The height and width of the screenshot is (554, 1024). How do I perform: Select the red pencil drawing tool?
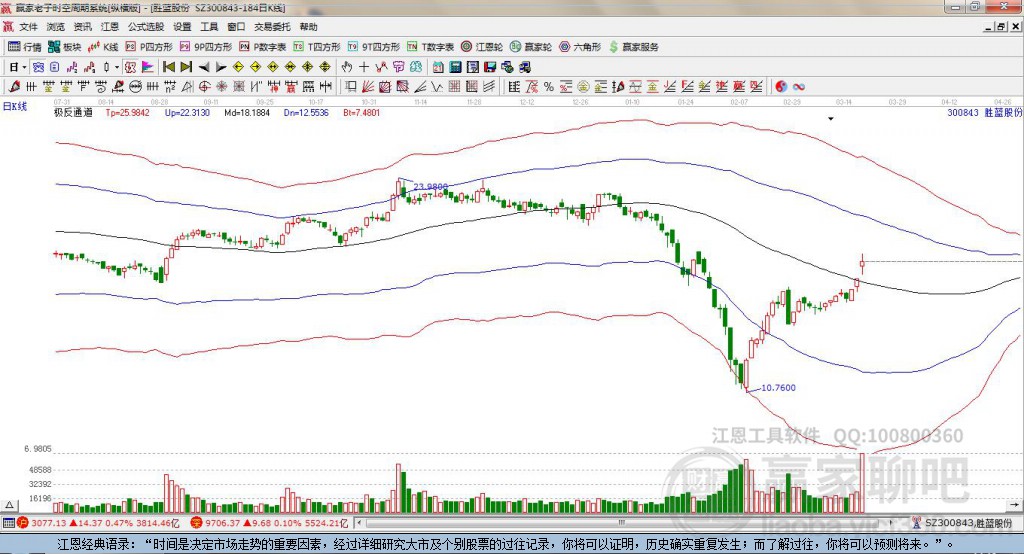[14, 86]
